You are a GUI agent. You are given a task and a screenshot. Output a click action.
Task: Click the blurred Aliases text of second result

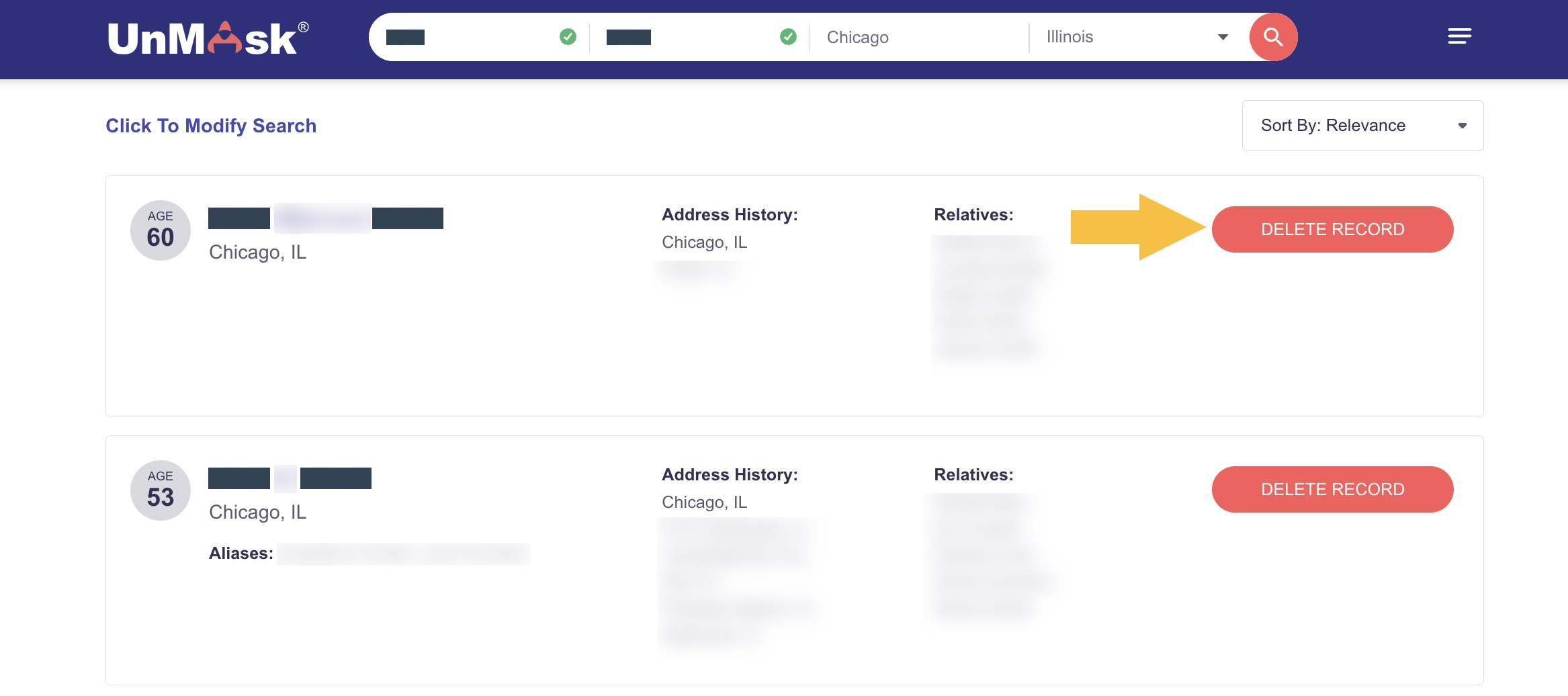tap(403, 554)
